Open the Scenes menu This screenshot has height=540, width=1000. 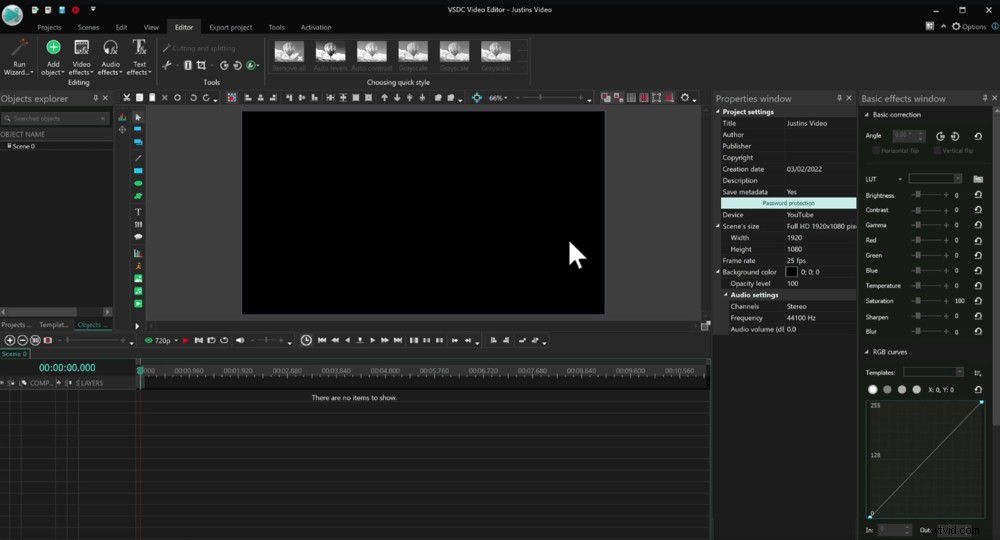point(88,27)
